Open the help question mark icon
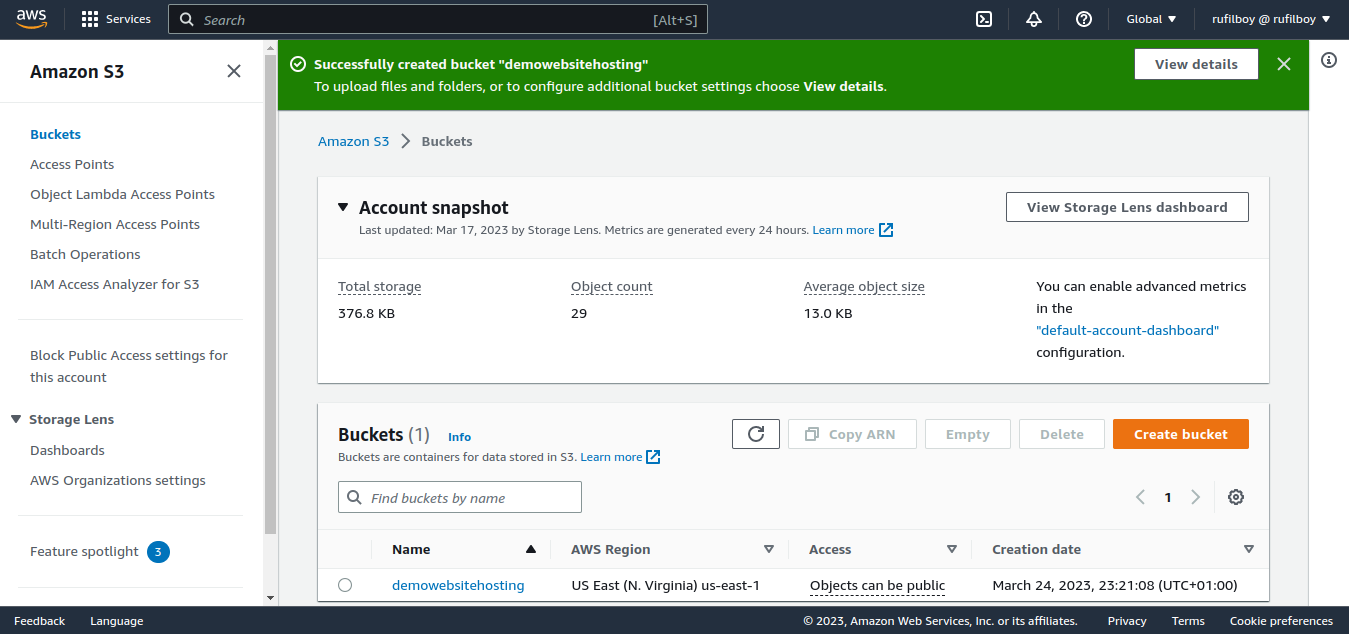This screenshot has width=1349, height=634. click(x=1084, y=19)
